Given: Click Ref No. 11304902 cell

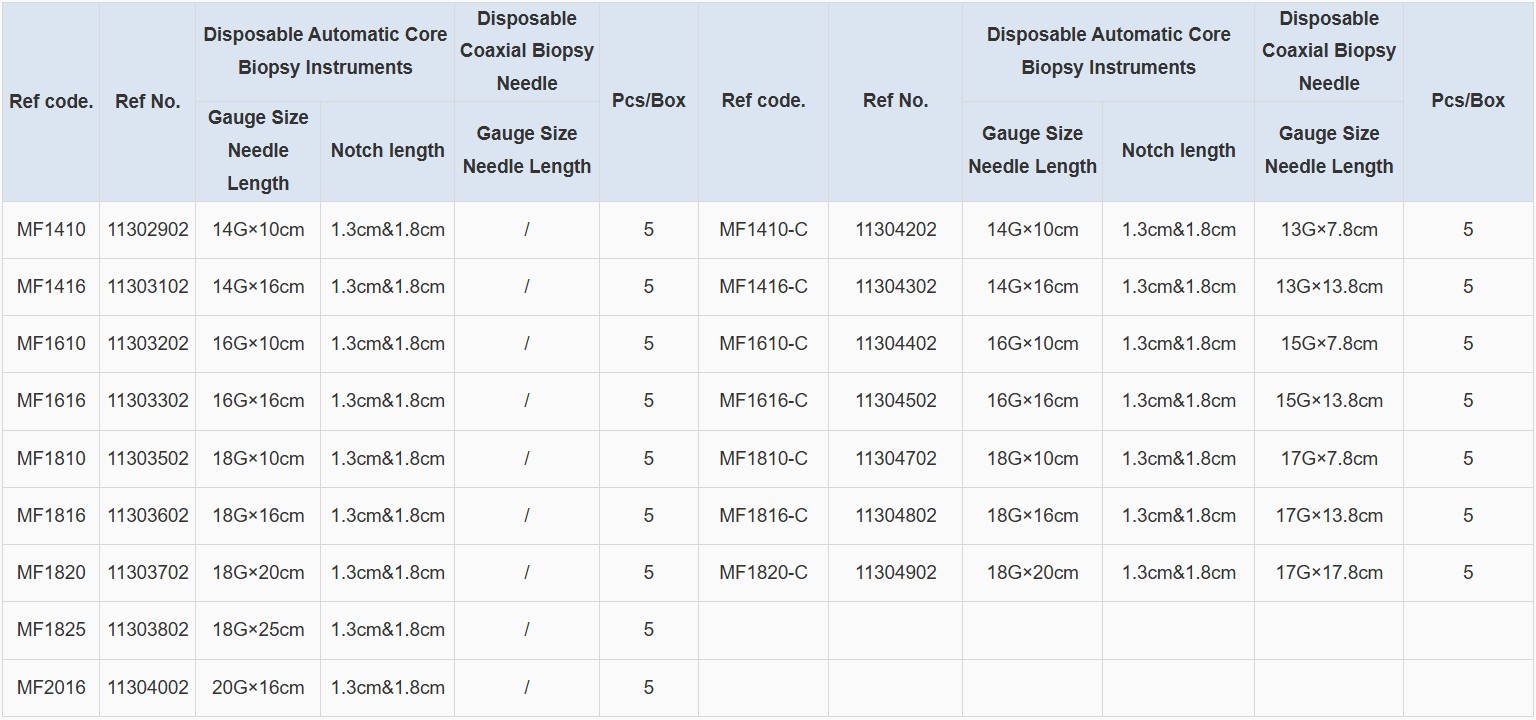Looking at the screenshot, I should 895,572.
